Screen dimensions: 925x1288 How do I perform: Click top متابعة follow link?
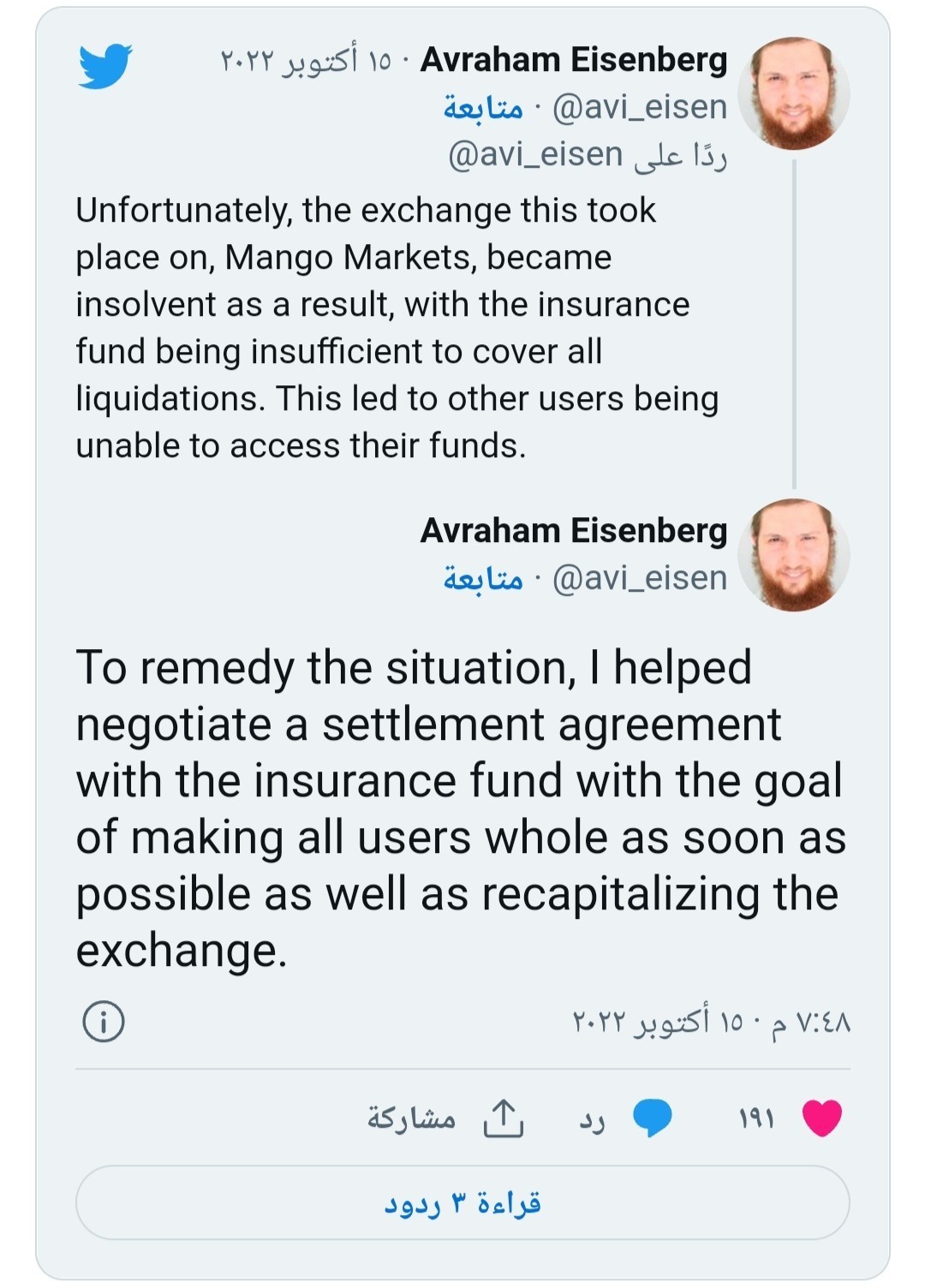pos(483,108)
